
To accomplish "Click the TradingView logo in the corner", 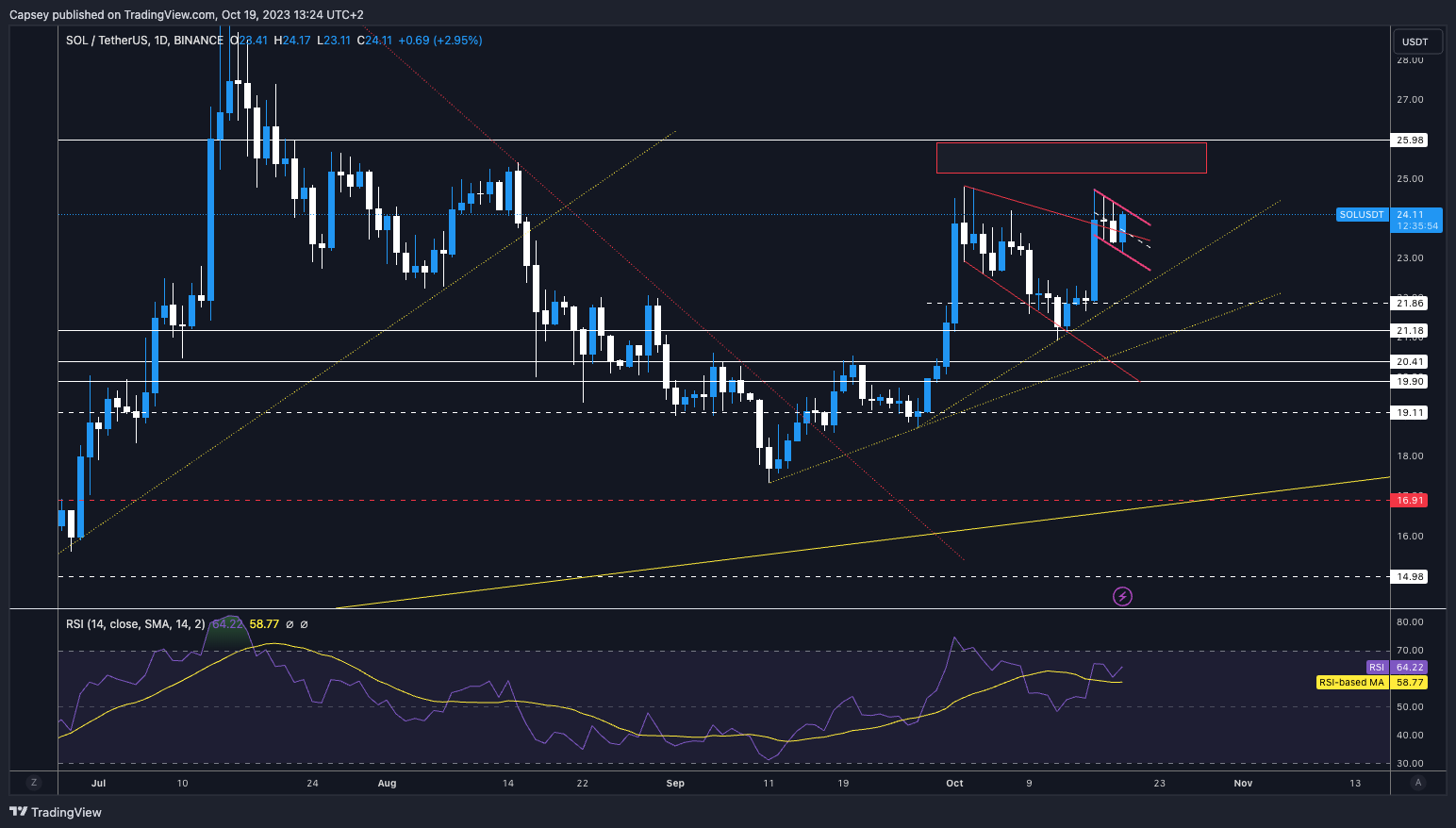I will coord(16,812).
